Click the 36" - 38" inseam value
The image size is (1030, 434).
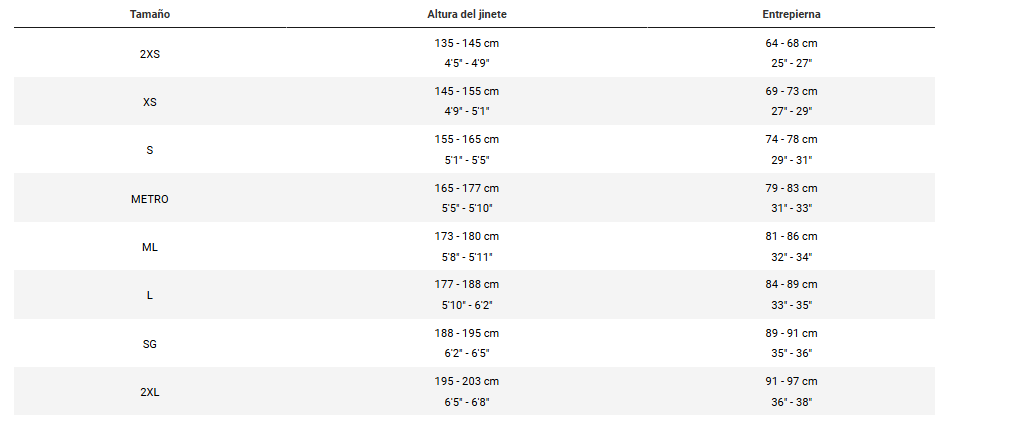click(791, 402)
